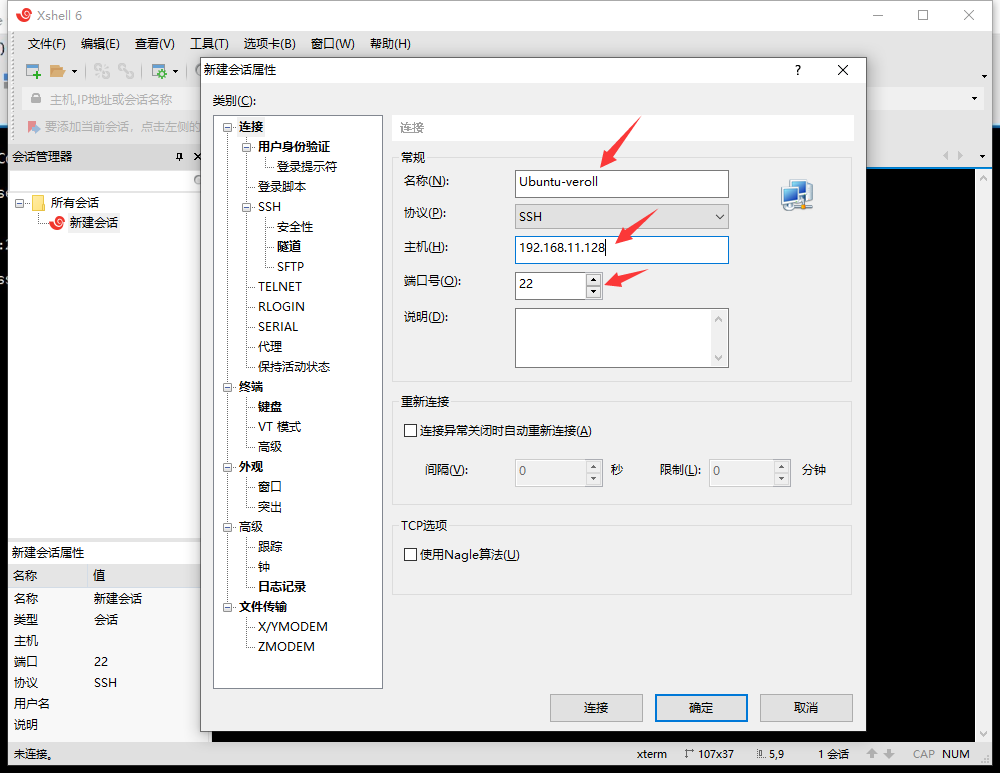The image size is (1000, 773).
Task: Click the 确定 button
Action: tap(701, 708)
